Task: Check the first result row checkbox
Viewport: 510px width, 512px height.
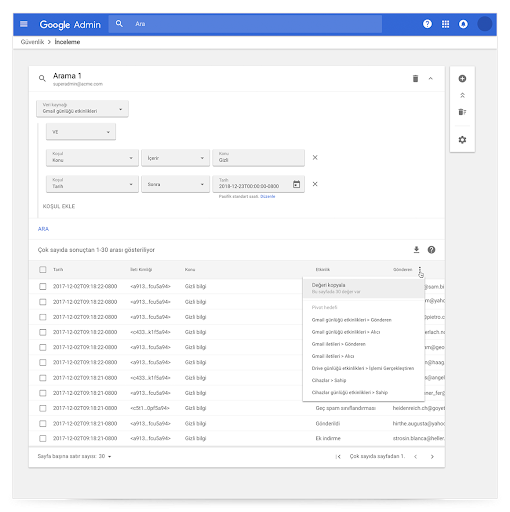Action: (43, 286)
